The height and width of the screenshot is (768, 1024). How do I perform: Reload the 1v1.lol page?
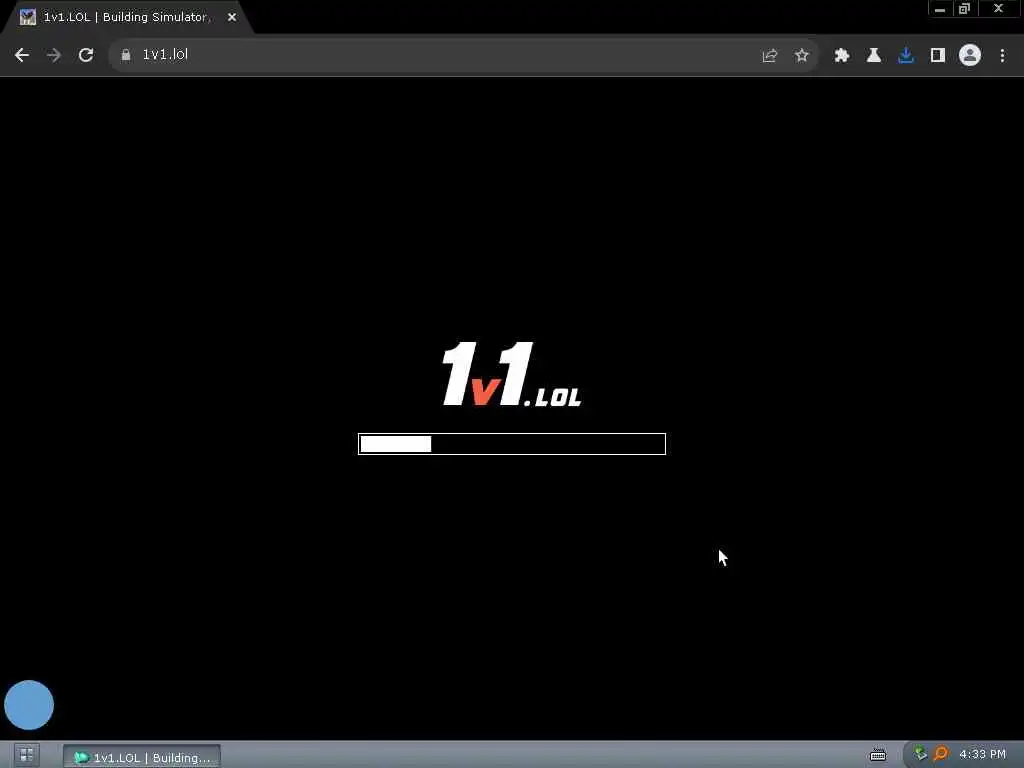coord(86,56)
